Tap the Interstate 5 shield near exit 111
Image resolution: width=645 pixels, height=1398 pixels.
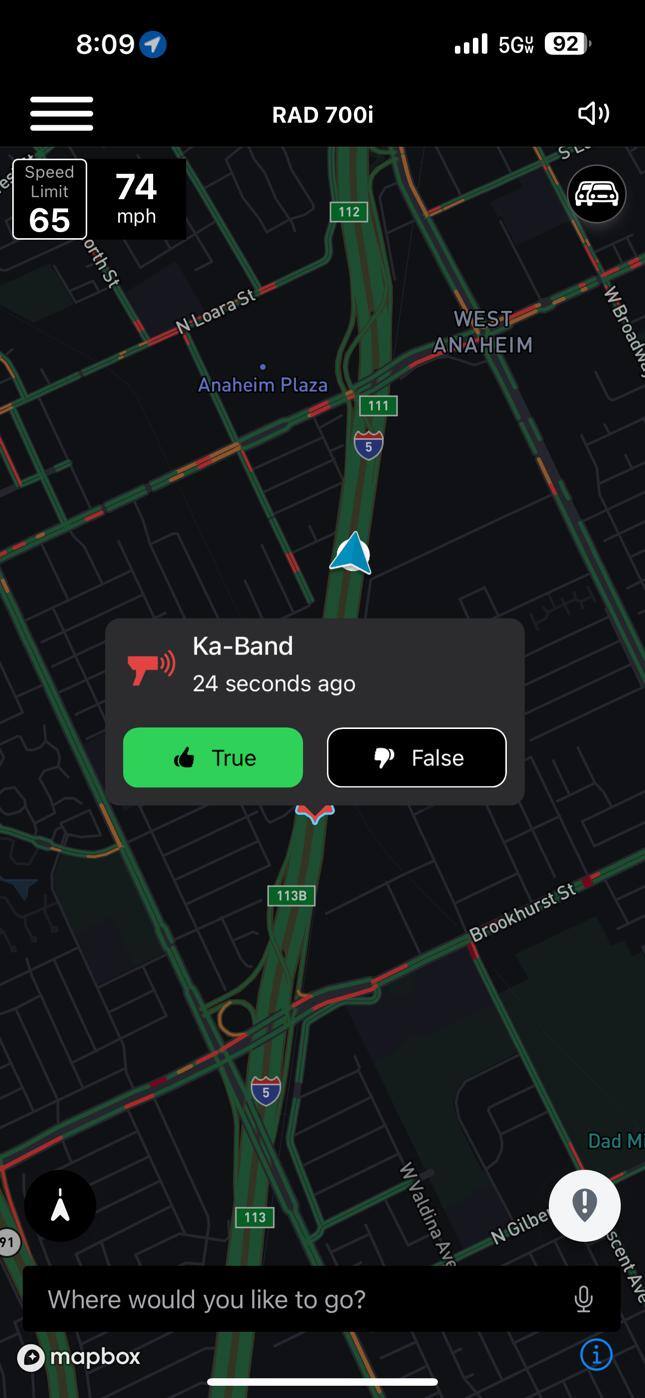coord(368,445)
